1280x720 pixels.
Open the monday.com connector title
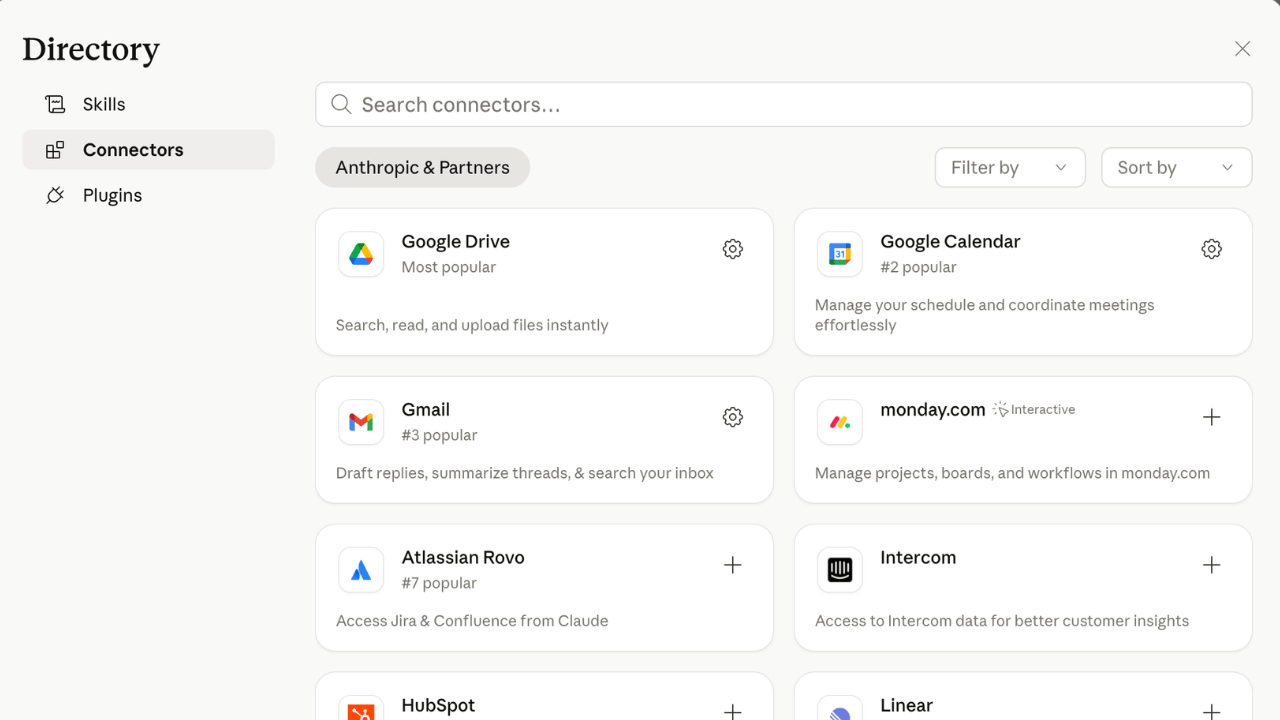(933, 409)
